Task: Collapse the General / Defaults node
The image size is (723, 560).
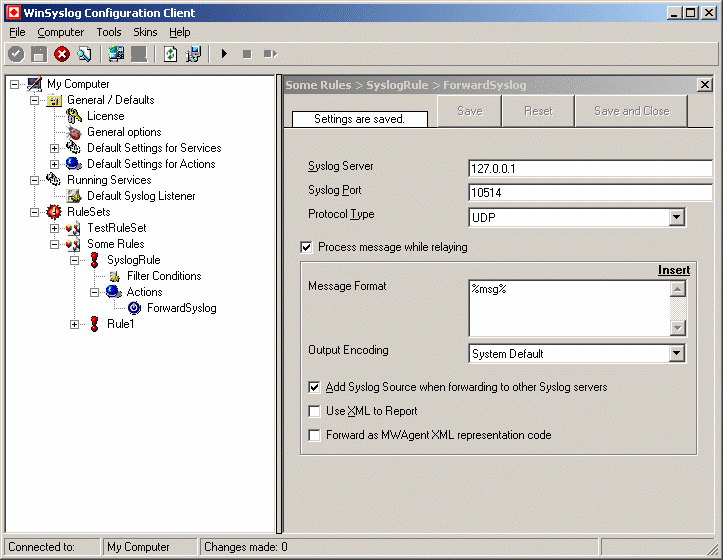Action: (35, 101)
